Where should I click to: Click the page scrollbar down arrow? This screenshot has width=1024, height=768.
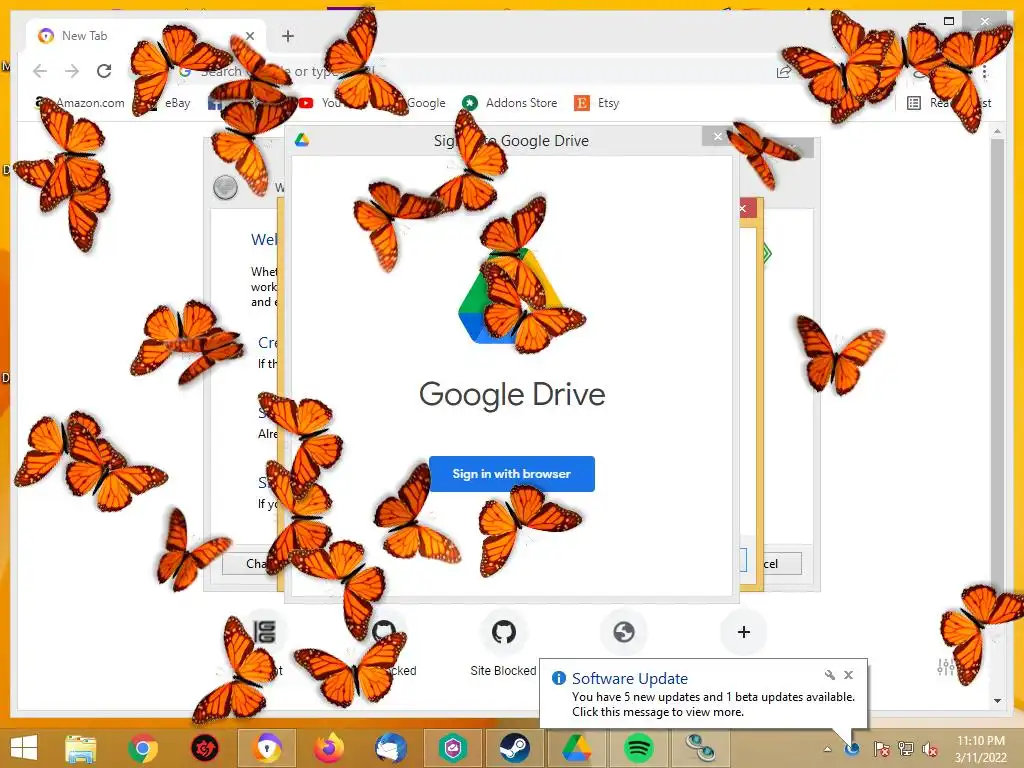coord(997,701)
